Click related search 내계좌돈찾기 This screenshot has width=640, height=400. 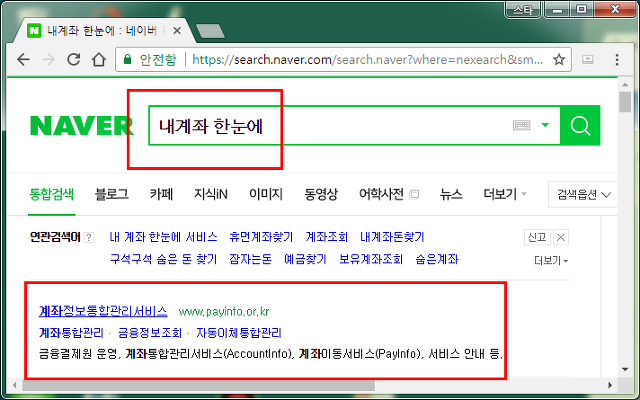tap(392, 237)
